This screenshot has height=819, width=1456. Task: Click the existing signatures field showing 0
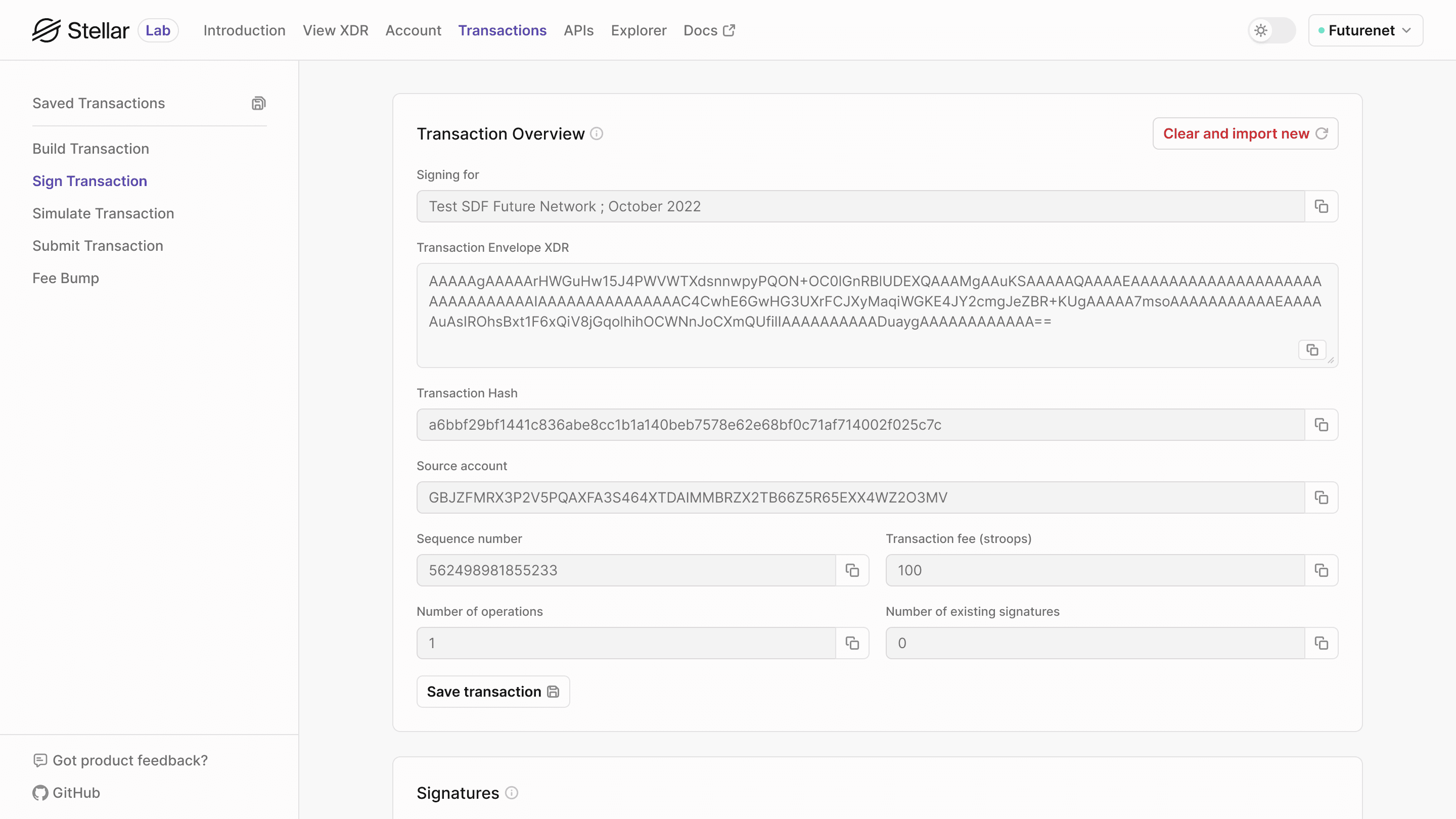[x=1095, y=643]
